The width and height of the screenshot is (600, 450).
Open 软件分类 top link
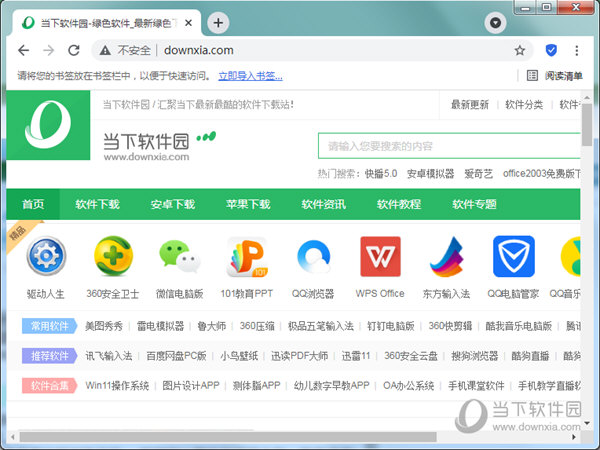[524, 104]
